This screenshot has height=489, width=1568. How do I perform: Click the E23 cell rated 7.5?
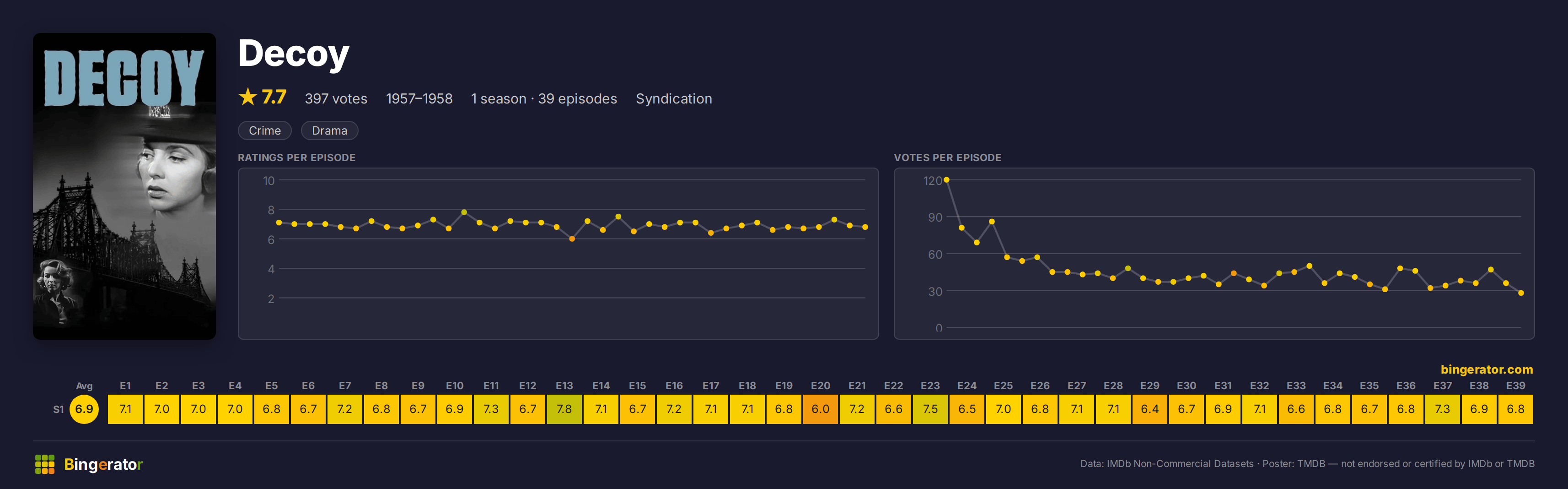[x=930, y=409]
